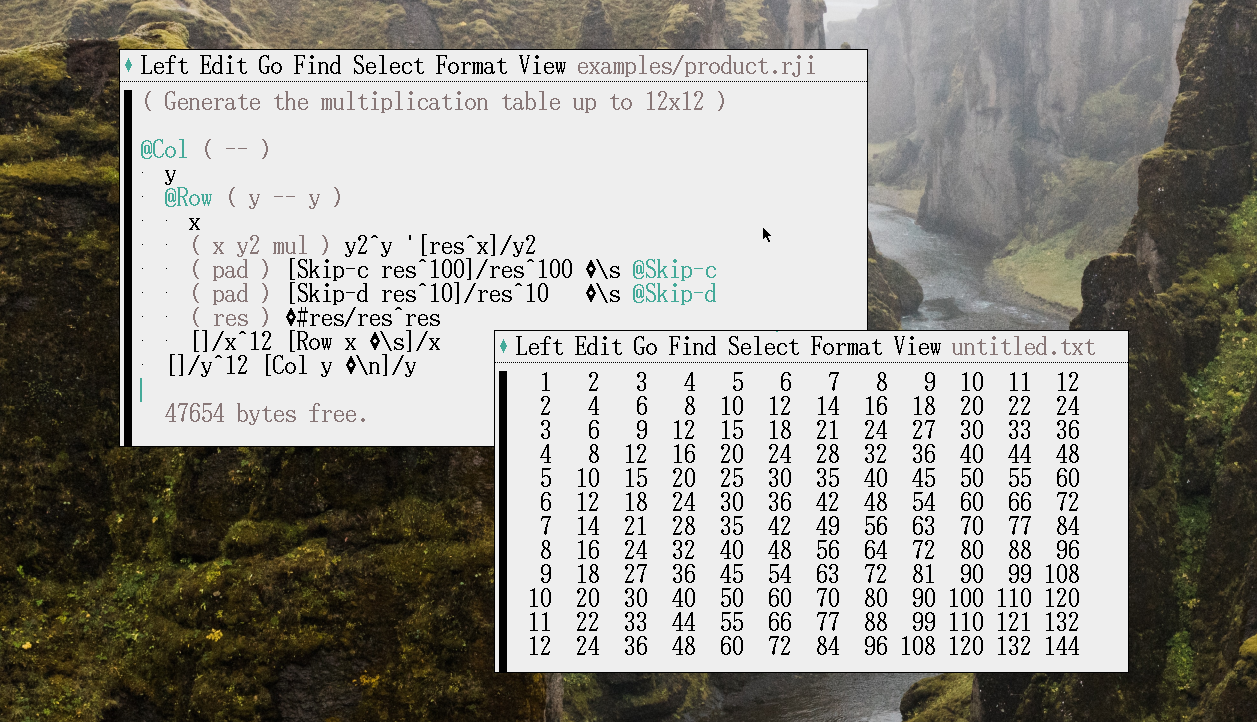This screenshot has width=1257, height=722.
Task: Open the View menu in the product.rji window
Action: pyautogui.click(x=542, y=67)
